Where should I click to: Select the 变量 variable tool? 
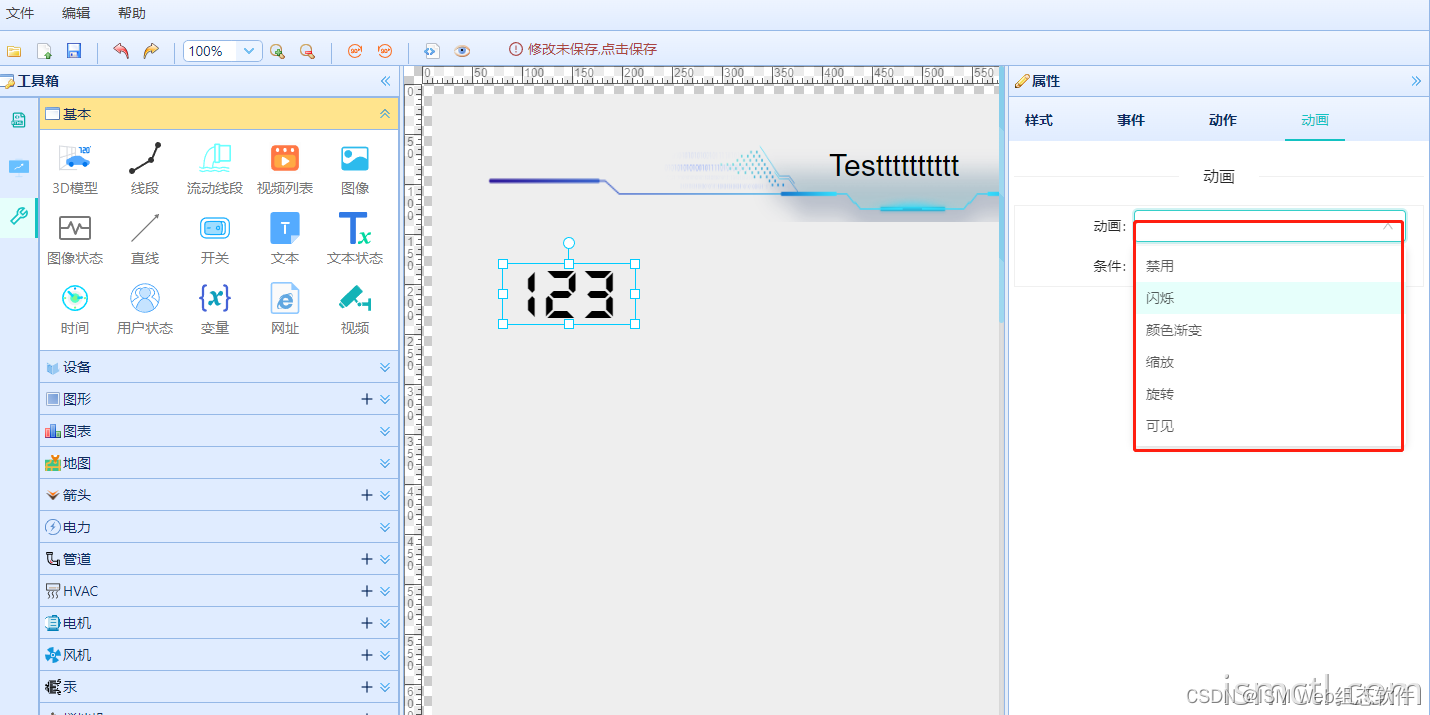215,308
